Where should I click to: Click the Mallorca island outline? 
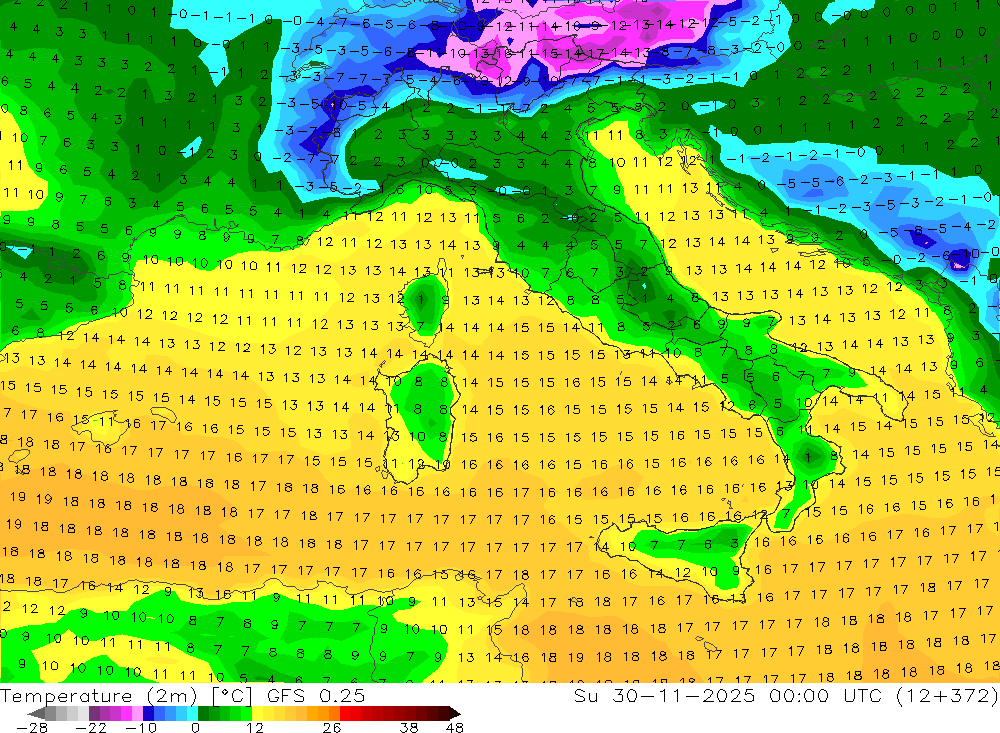[101, 428]
